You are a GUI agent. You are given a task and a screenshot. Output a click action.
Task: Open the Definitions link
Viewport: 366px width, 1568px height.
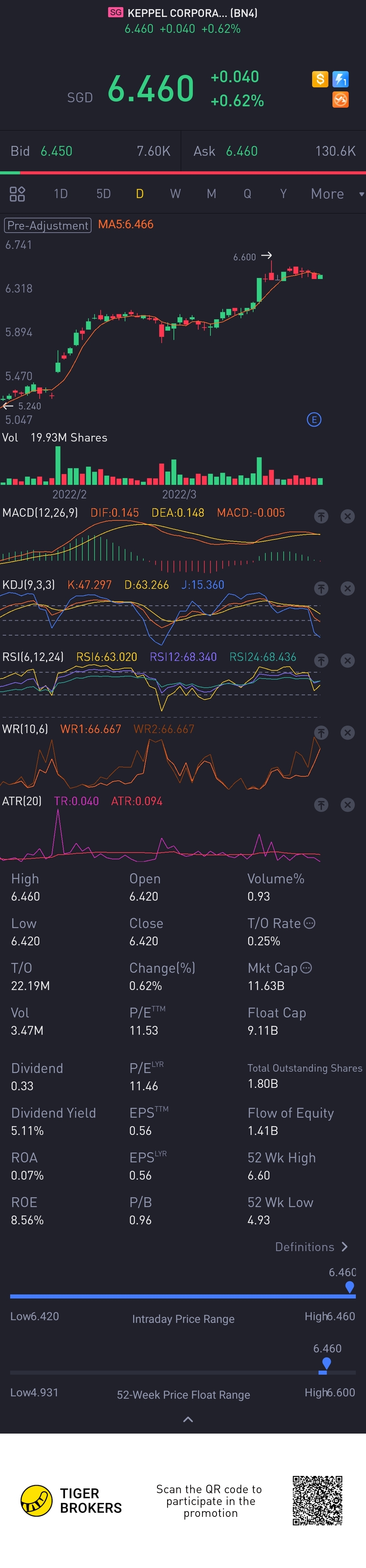pyautogui.click(x=311, y=1247)
